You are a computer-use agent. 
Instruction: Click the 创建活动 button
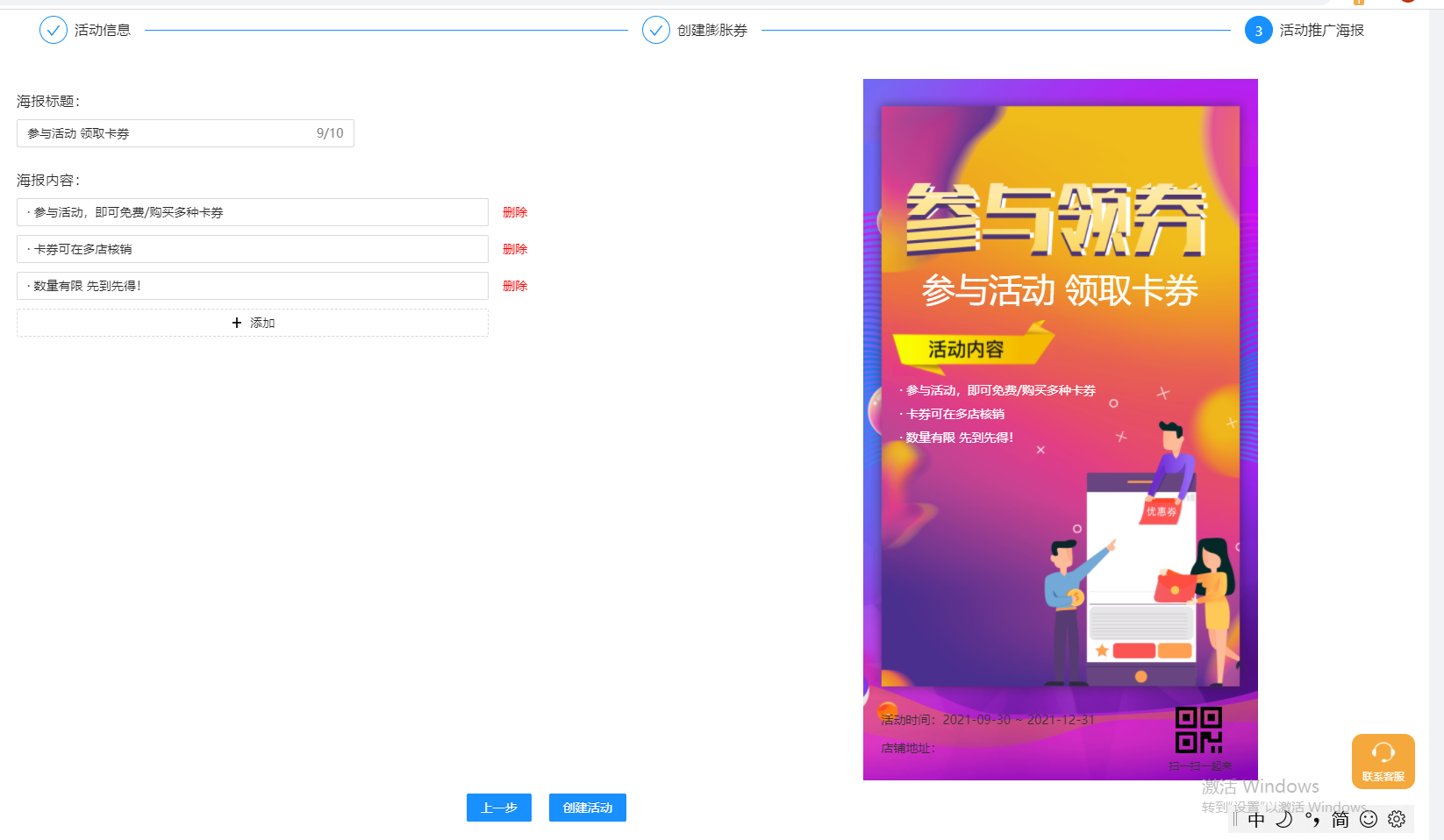587,808
